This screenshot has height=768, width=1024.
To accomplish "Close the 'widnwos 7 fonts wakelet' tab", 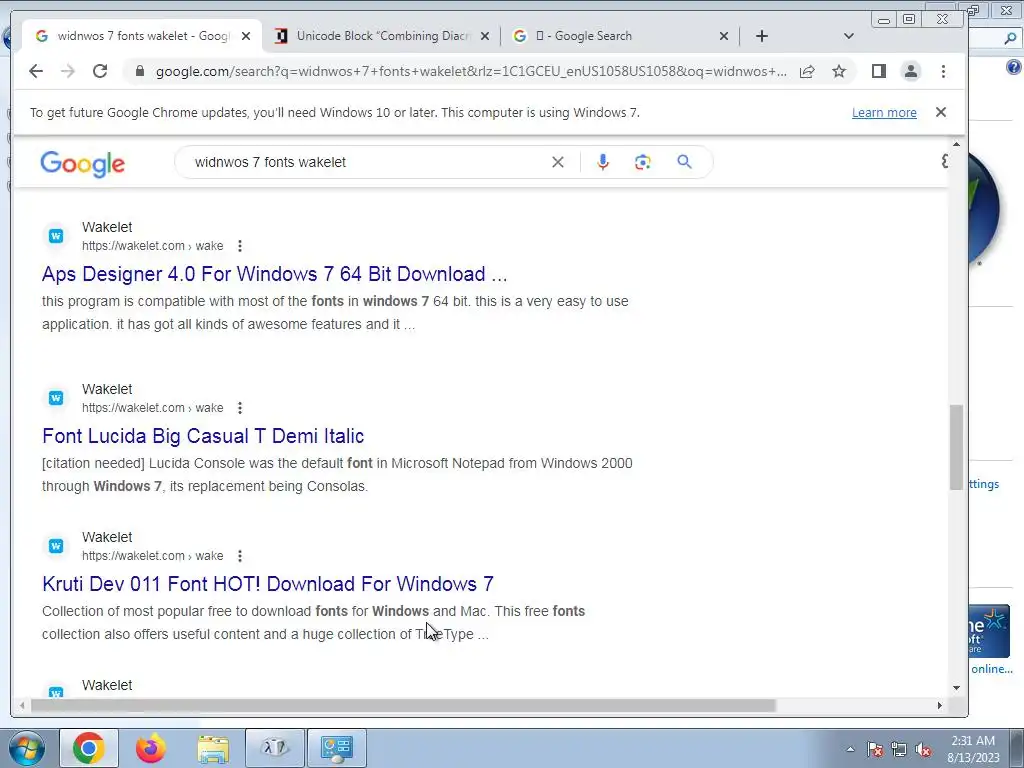I will pyautogui.click(x=246, y=36).
